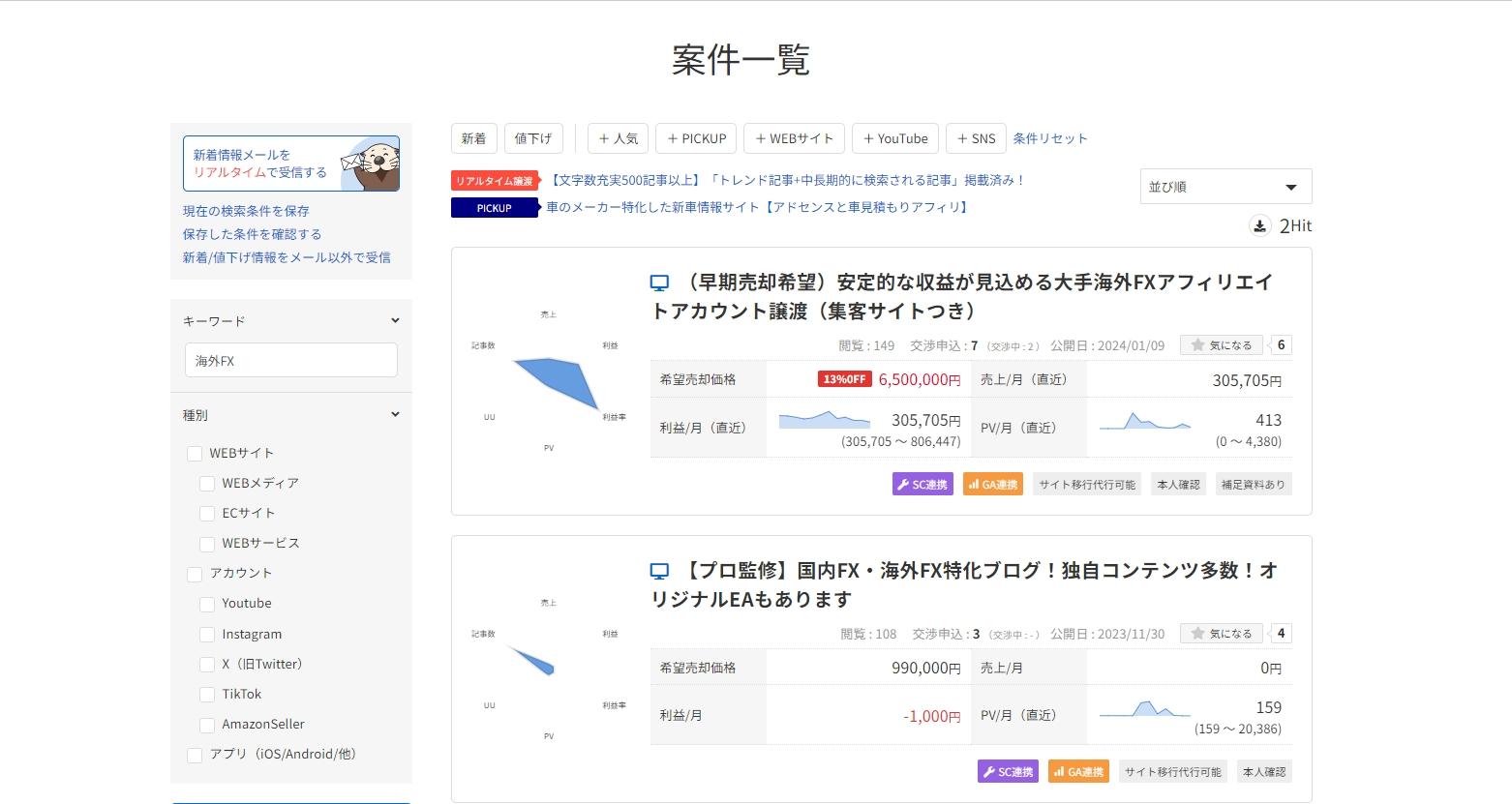Click the monitor icon of the second listing title
Screen dimensions: 1512x804
(x=659, y=572)
